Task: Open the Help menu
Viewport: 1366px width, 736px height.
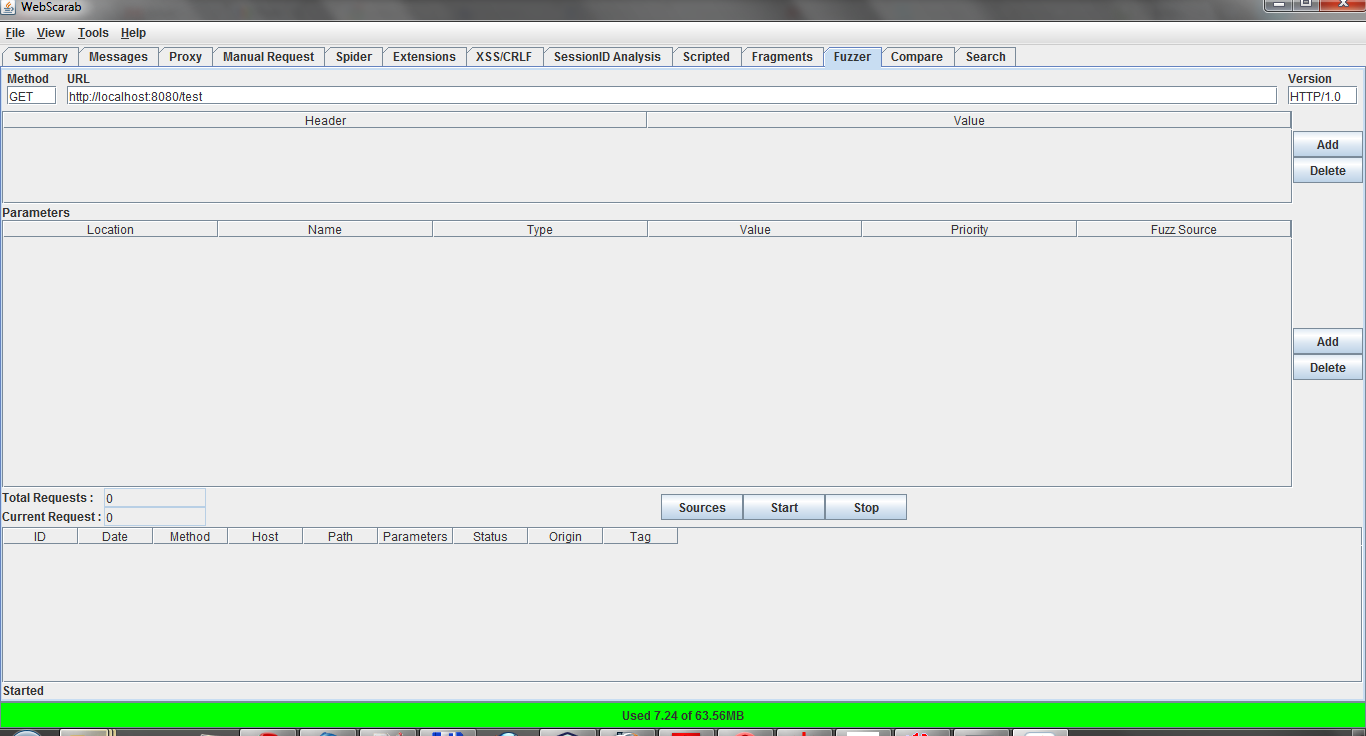Action: pos(133,33)
